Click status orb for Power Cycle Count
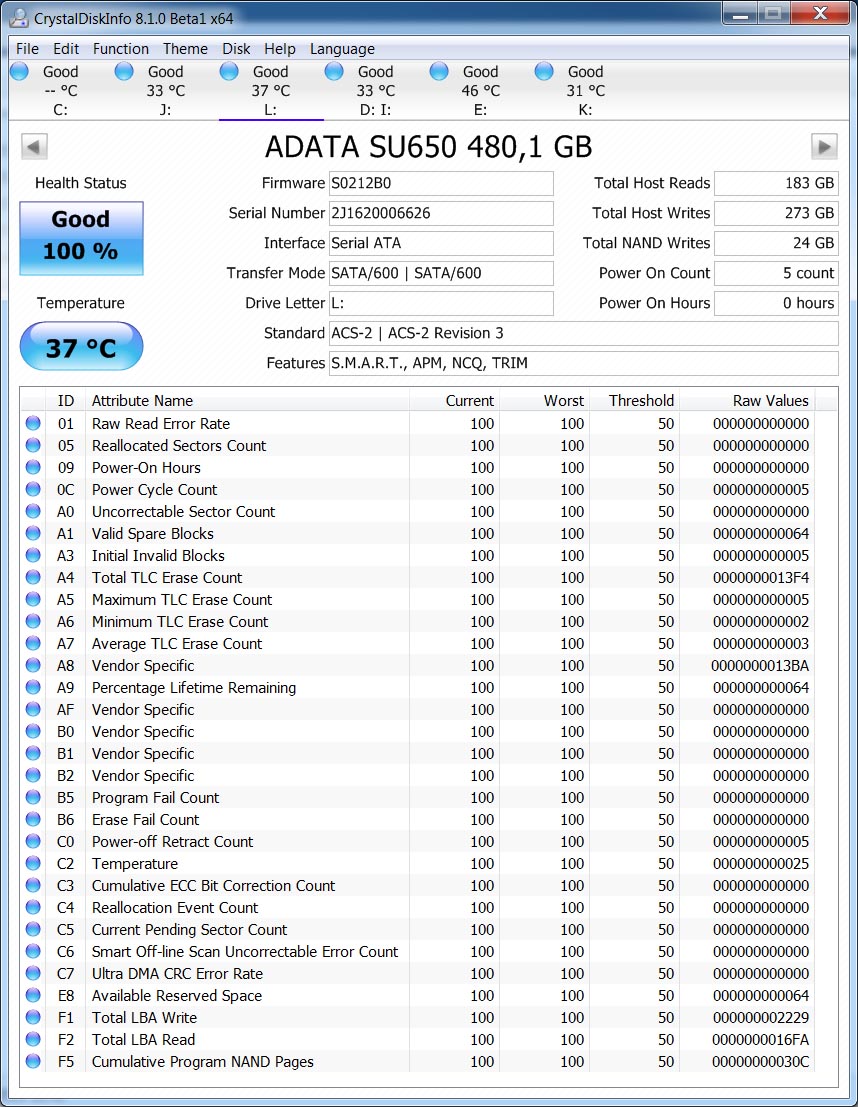The width and height of the screenshot is (858, 1107). (x=32, y=489)
